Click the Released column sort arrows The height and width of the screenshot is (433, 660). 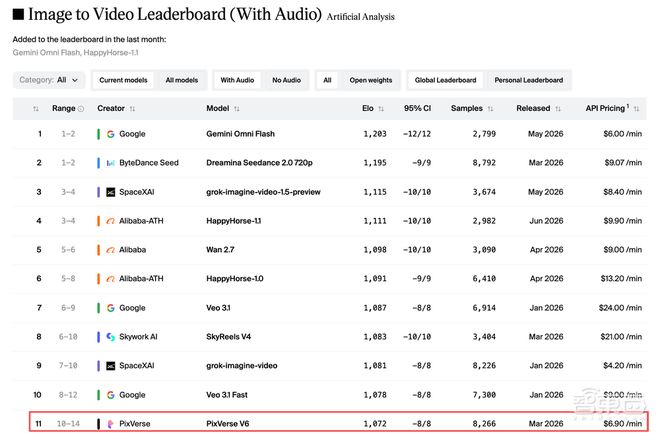tap(558, 109)
